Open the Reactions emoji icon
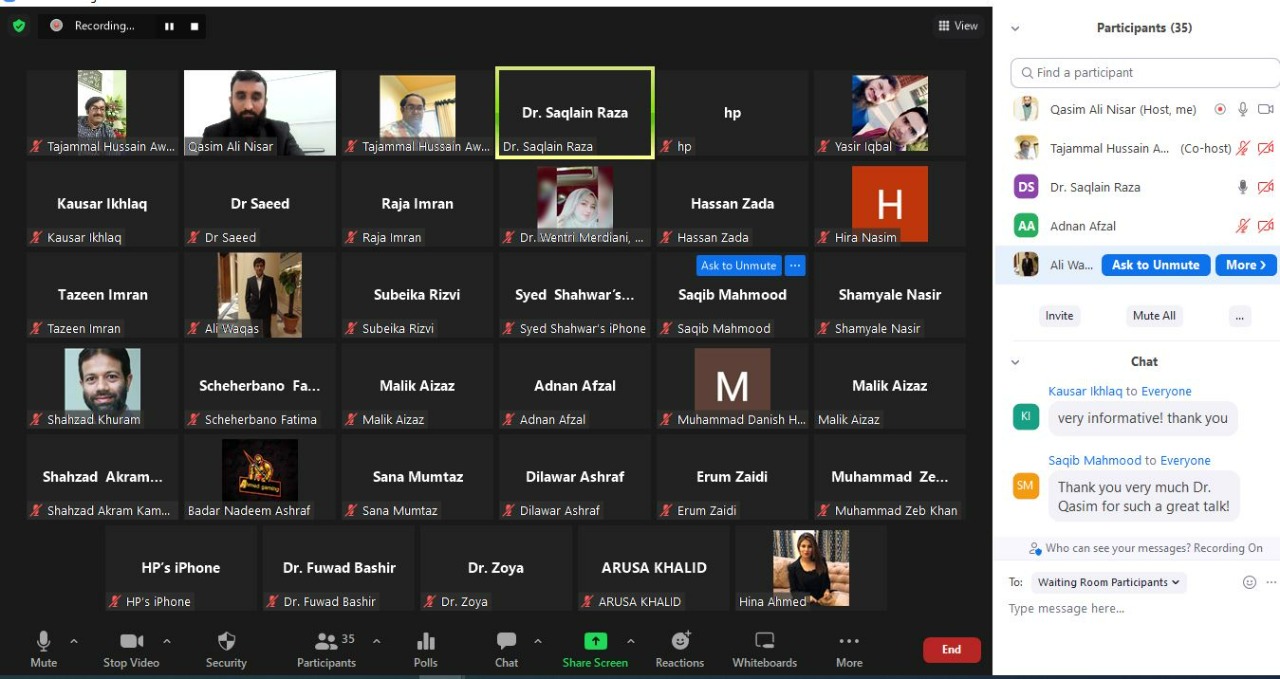 680,642
